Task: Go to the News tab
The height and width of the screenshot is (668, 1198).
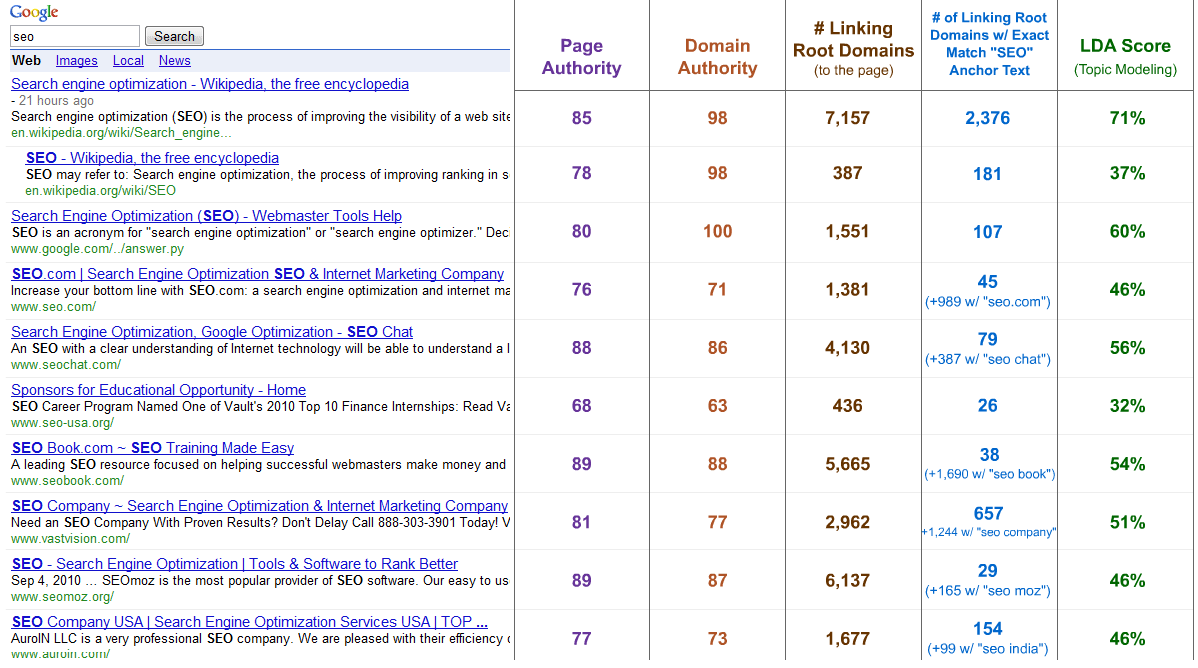Action: (174, 61)
